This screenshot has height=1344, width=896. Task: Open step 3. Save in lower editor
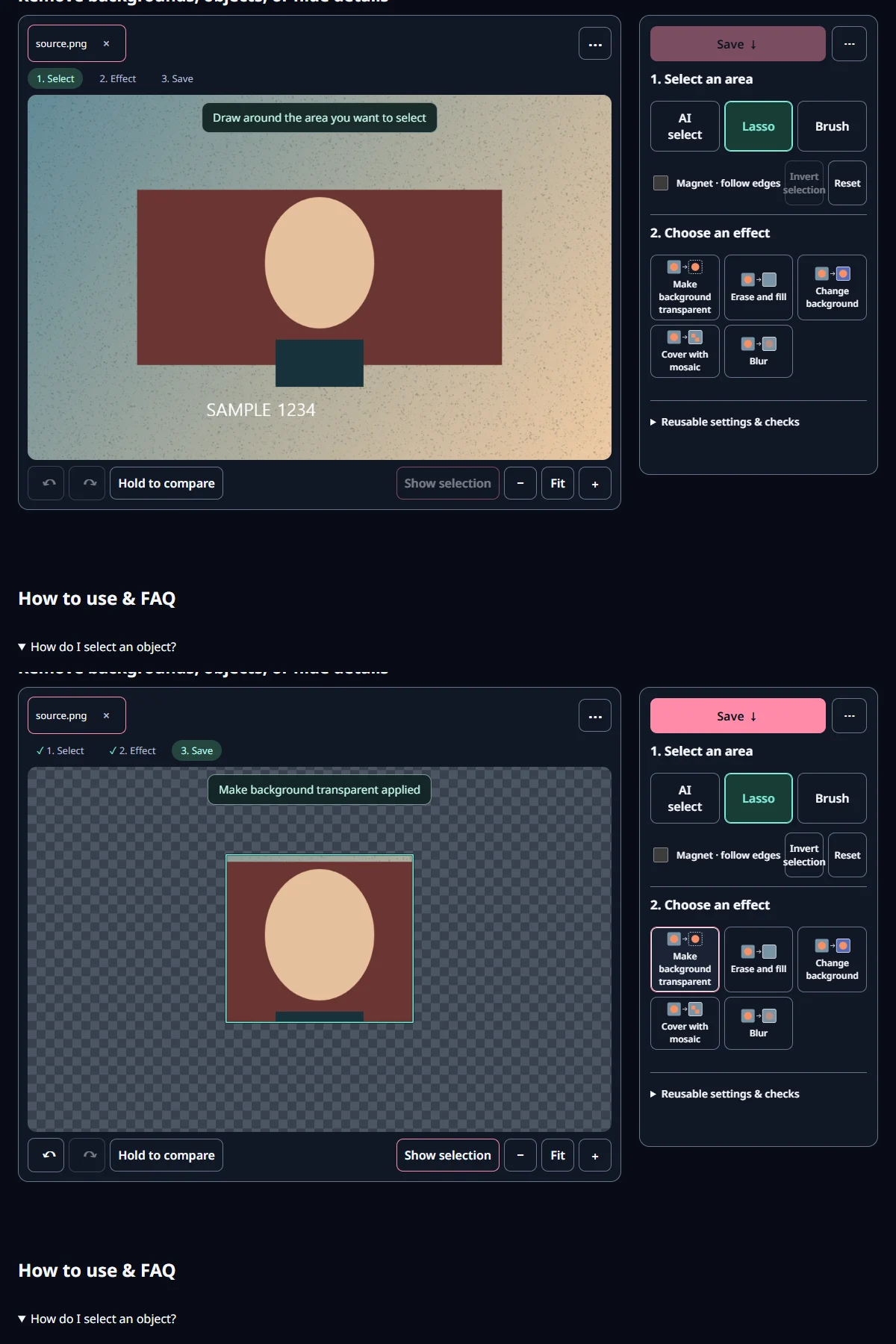(x=196, y=750)
